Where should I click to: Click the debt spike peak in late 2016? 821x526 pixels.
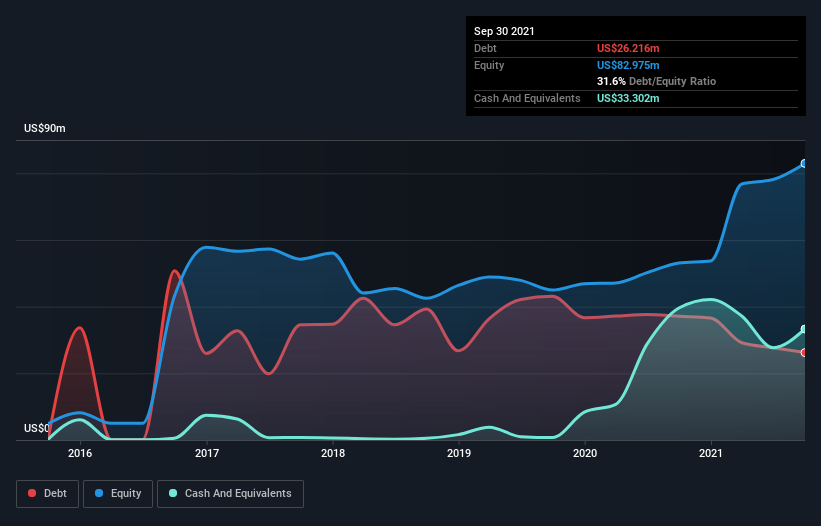[x=175, y=271]
